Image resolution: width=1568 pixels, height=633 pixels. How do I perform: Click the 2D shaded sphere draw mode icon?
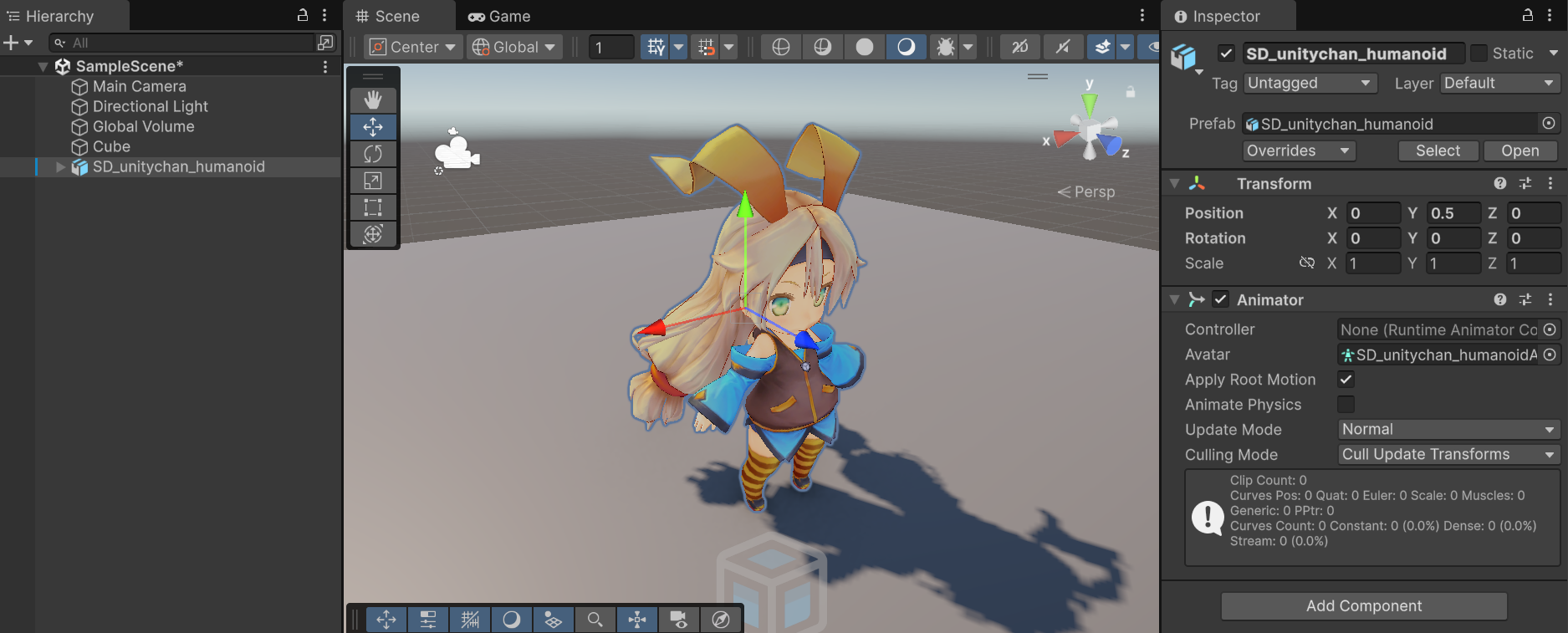(x=864, y=47)
